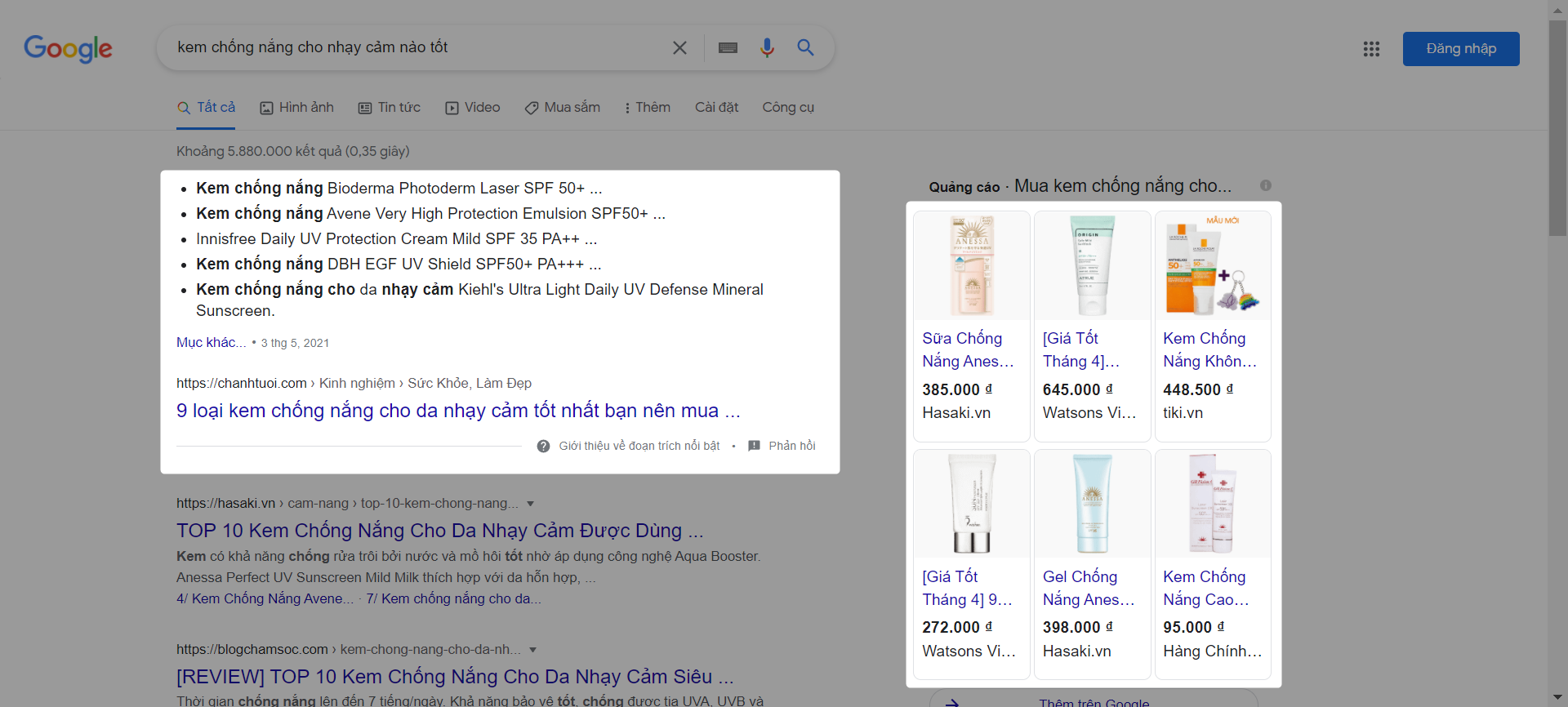Click the 272.000 đ Watsons product image
This screenshot has width=1568, height=707.
972,505
